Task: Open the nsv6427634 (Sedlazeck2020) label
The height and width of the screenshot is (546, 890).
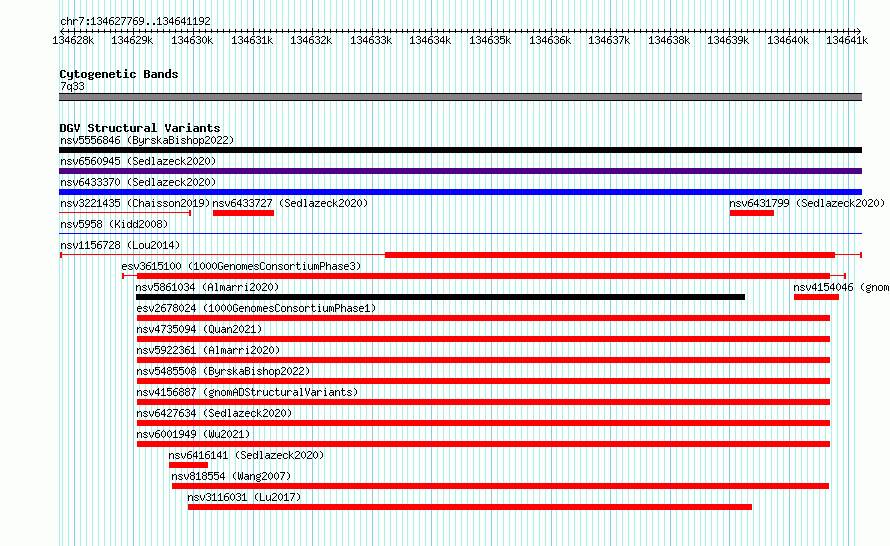Action: click(x=214, y=413)
